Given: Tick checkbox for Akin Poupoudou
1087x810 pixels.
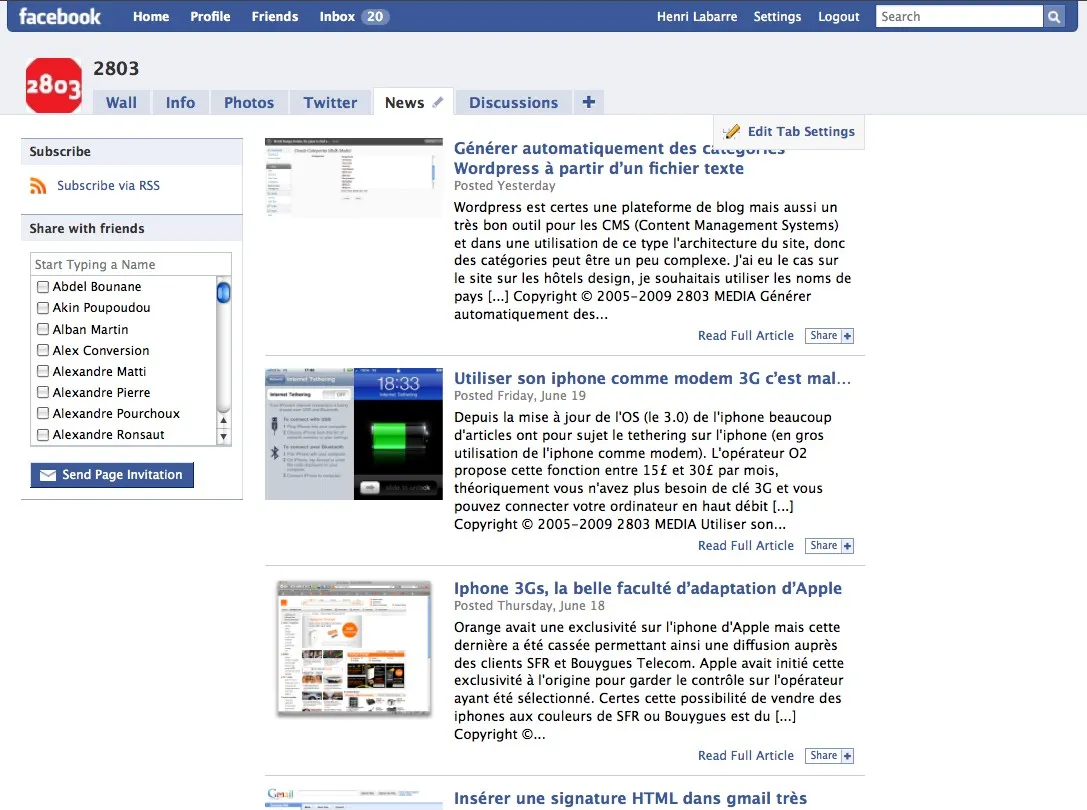Looking at the screenshot, I should (43, 307).
